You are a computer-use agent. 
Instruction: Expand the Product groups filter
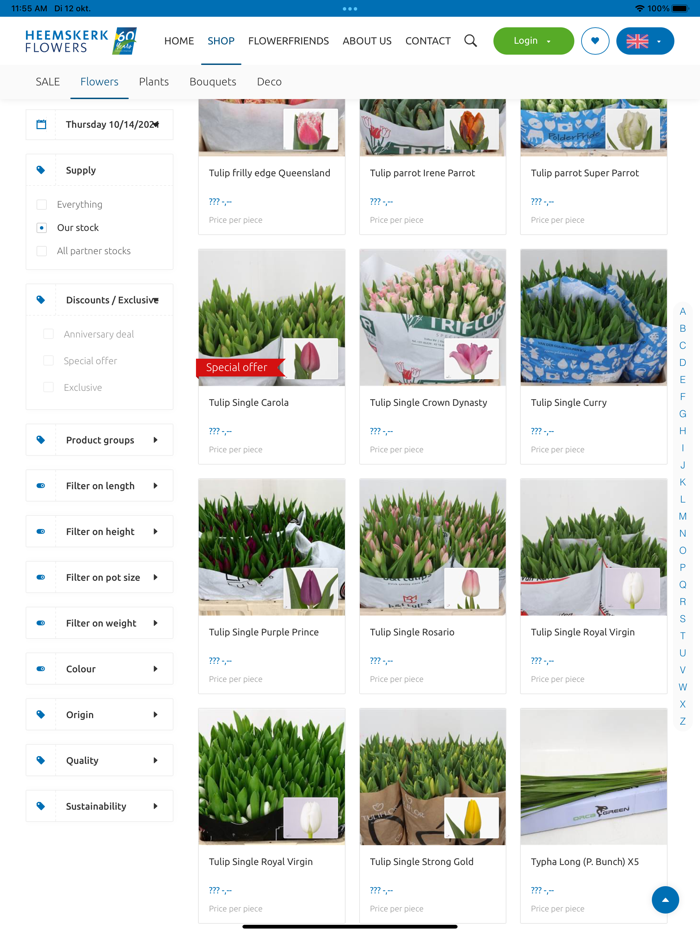(99, 440)
